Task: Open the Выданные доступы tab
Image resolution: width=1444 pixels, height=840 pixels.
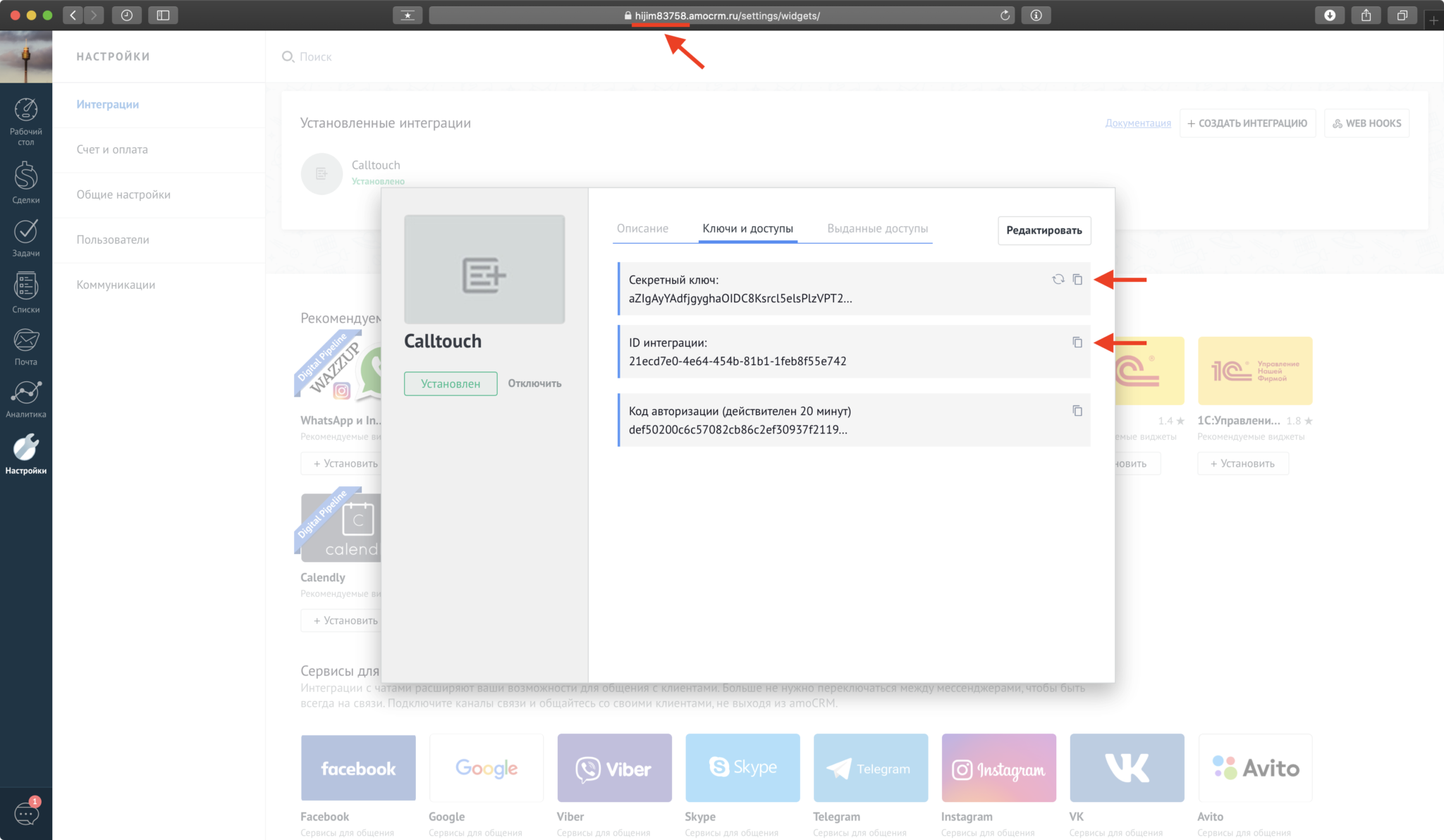Action: [x=877, y=228]
